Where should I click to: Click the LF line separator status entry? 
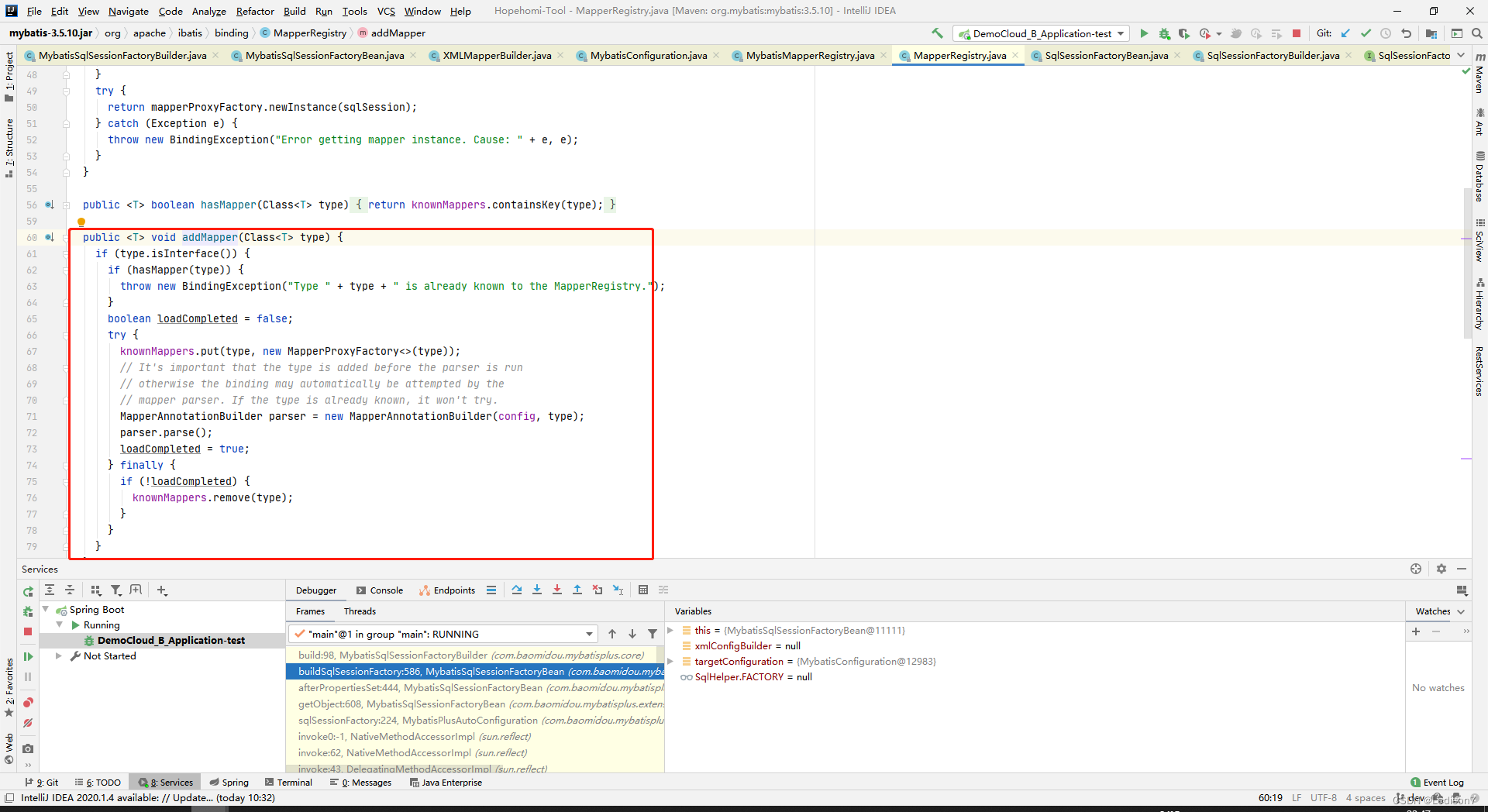(1297, 798)
